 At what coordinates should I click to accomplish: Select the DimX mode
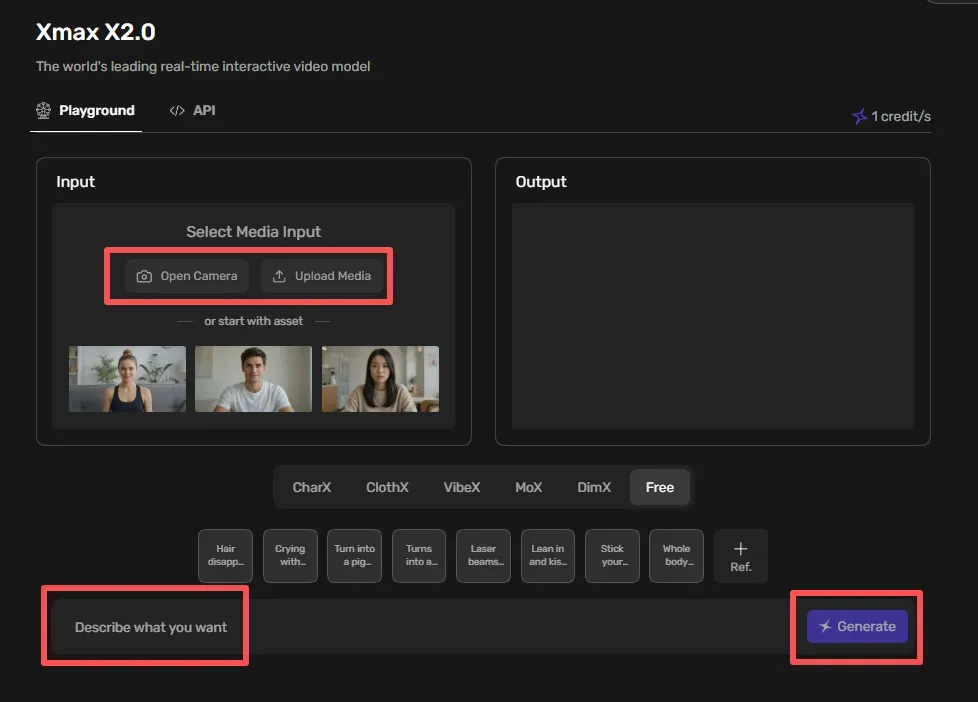(594, 487)
